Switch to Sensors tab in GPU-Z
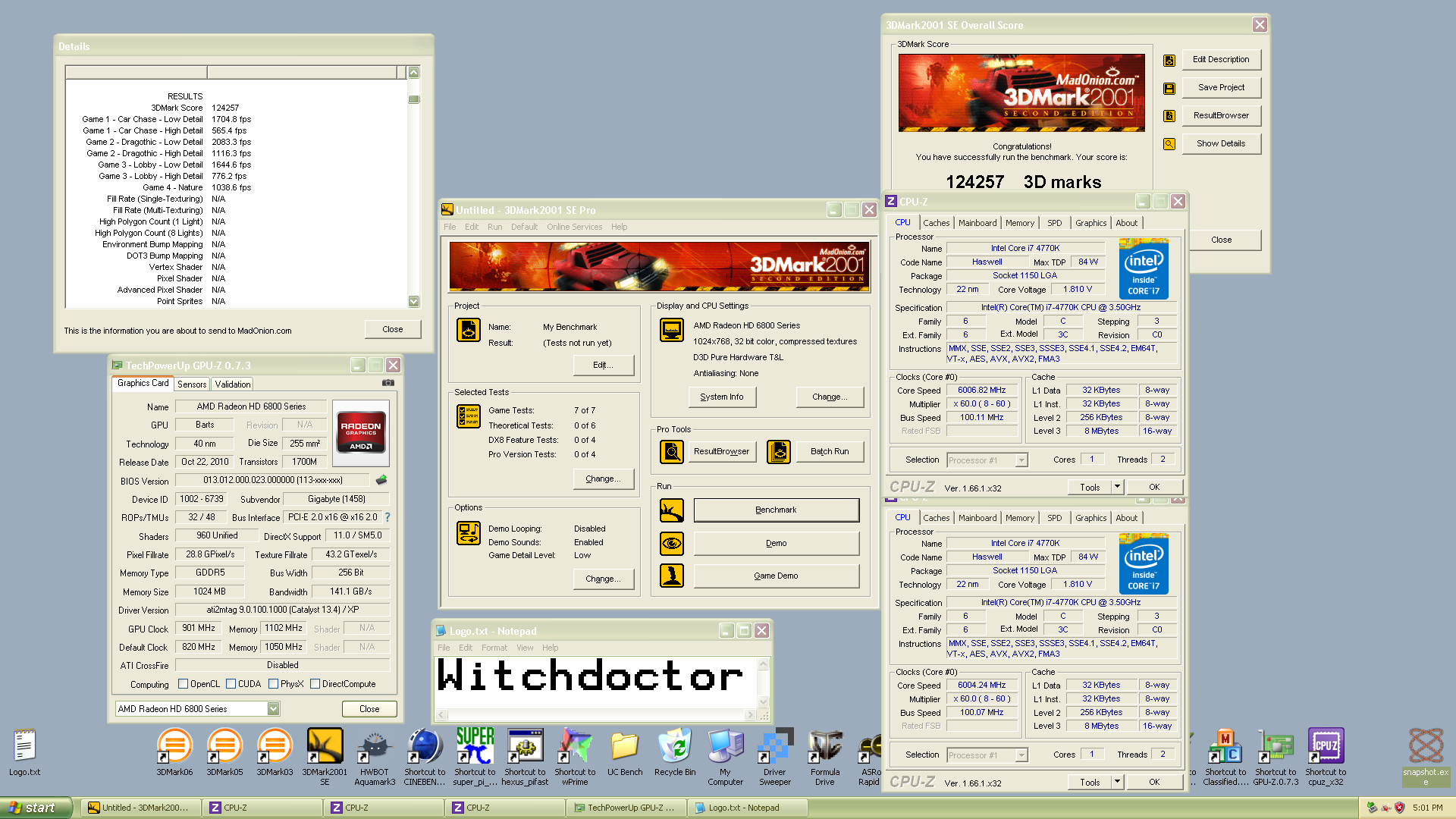The height and width of the screenshot is (819, 1456). click(x=192, y=384)
